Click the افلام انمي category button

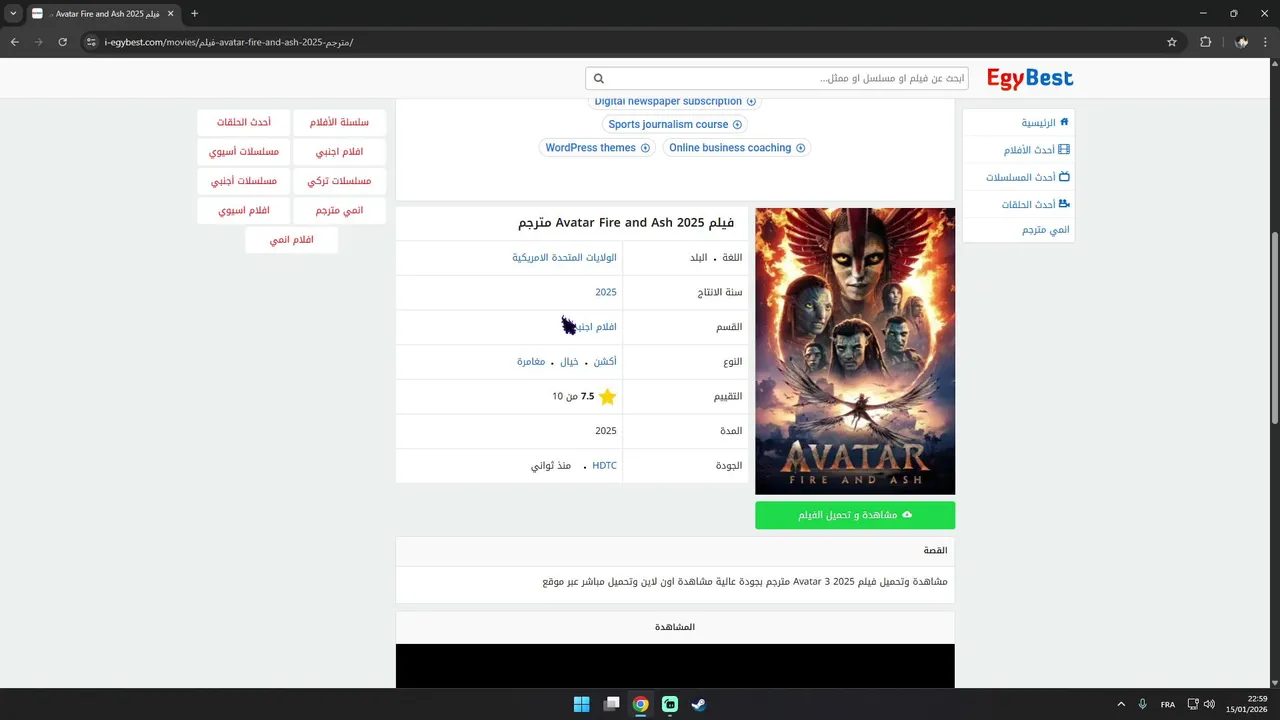tap(292, 240)
